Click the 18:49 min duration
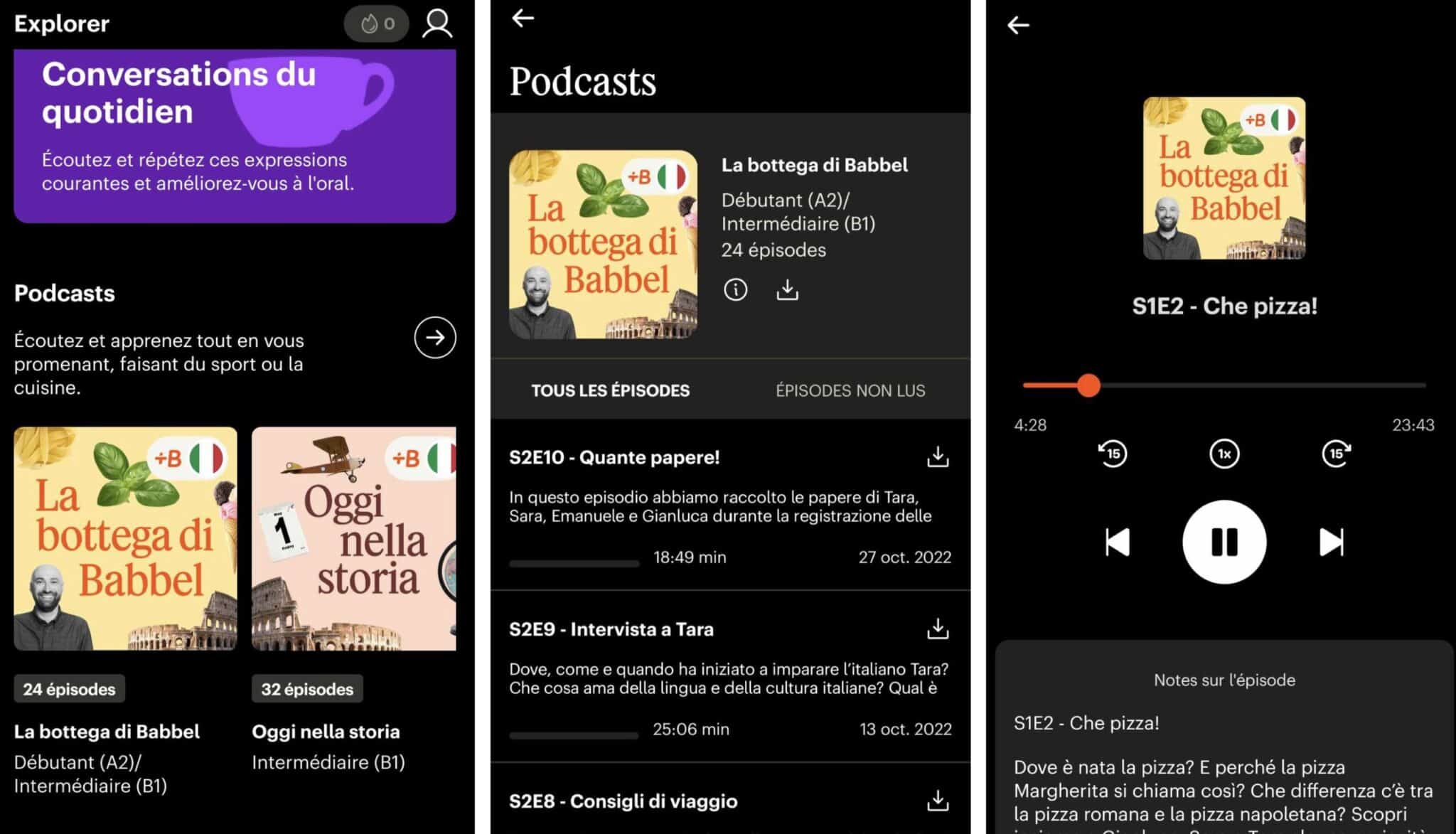This screenshot has height=834, width=1456. point(690,557)
